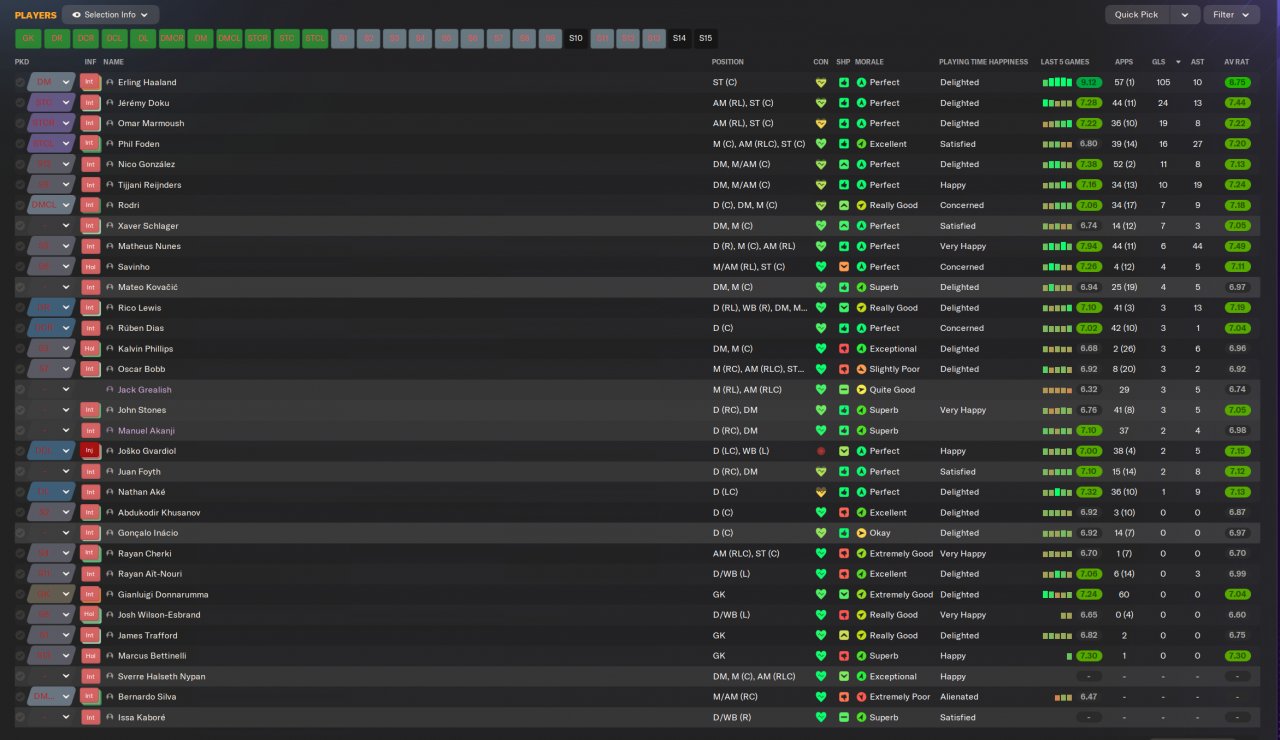Click the eye icon on Selection Info
1280x740 pixels.
[76, 15]
